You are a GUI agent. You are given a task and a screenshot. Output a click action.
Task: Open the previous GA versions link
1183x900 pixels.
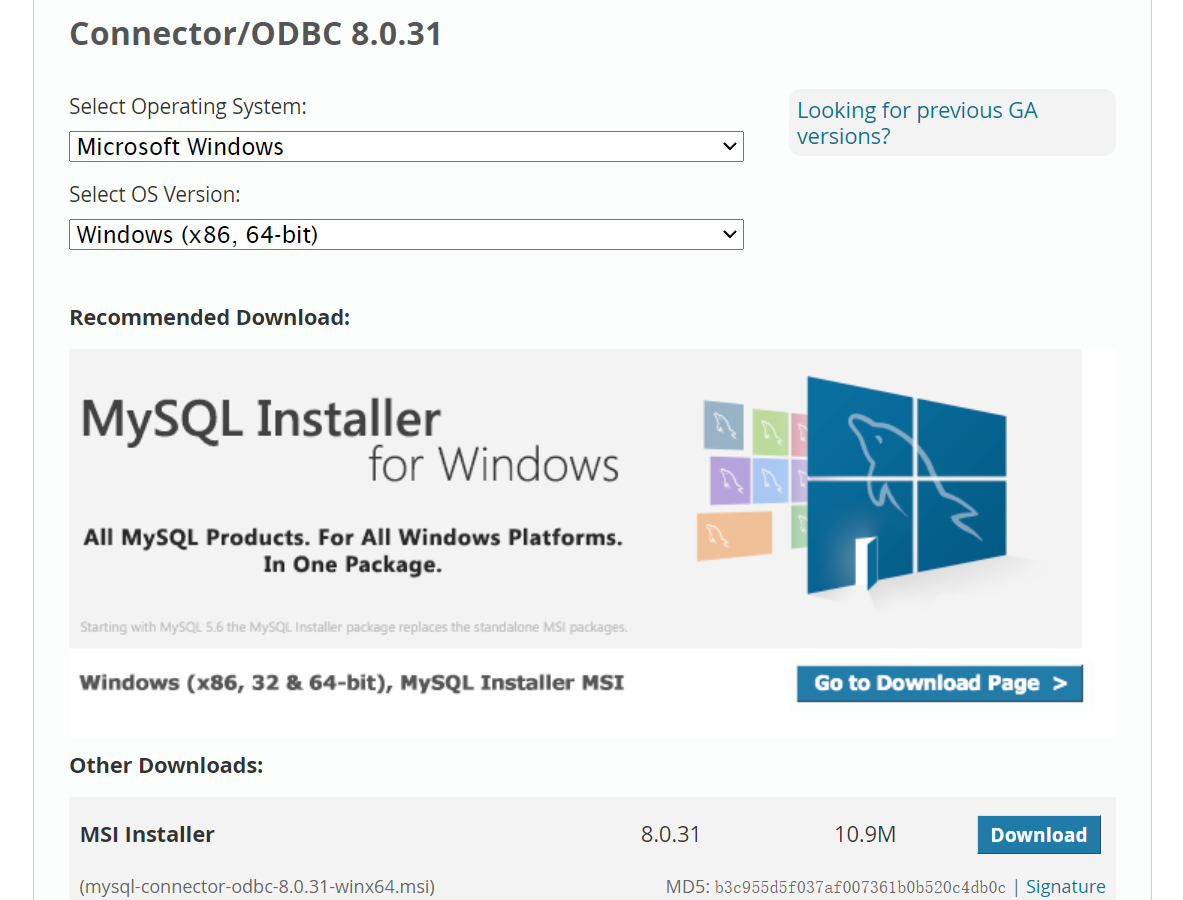pos(917,123)
